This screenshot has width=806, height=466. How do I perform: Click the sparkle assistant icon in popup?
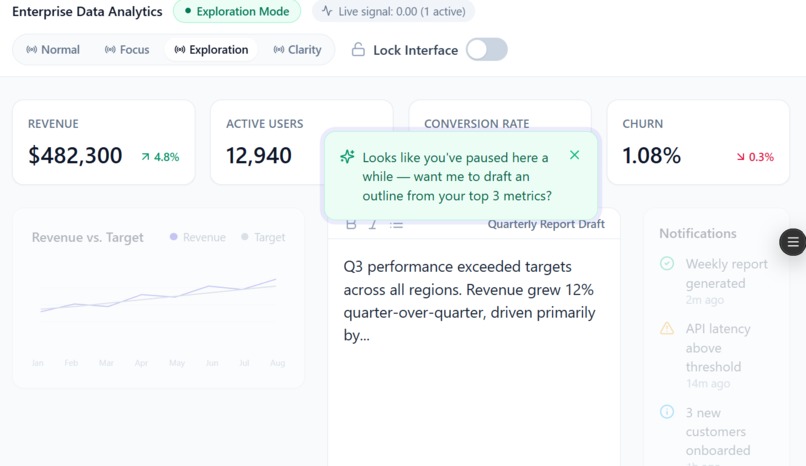pos(347,157)
